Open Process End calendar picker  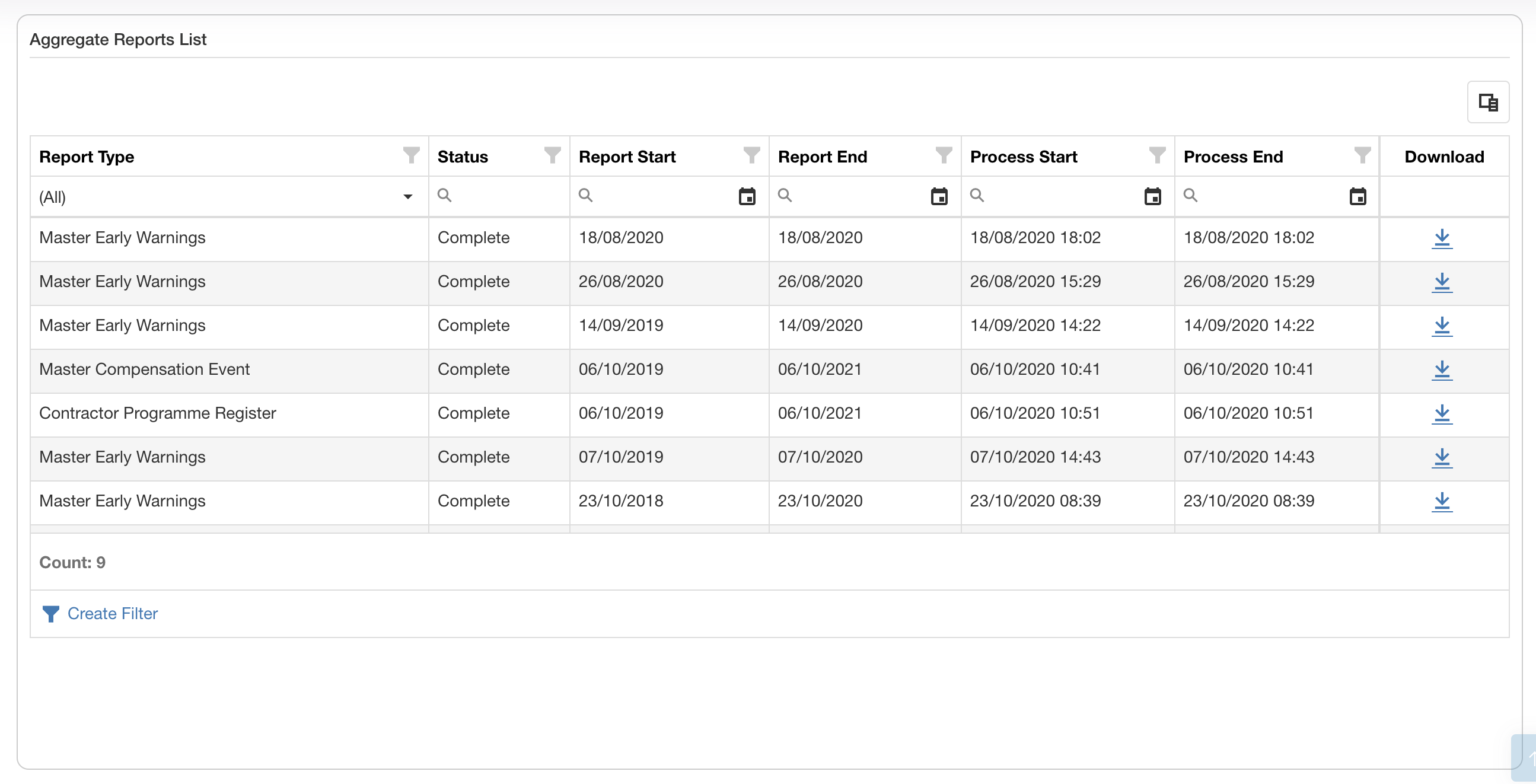1357,196
